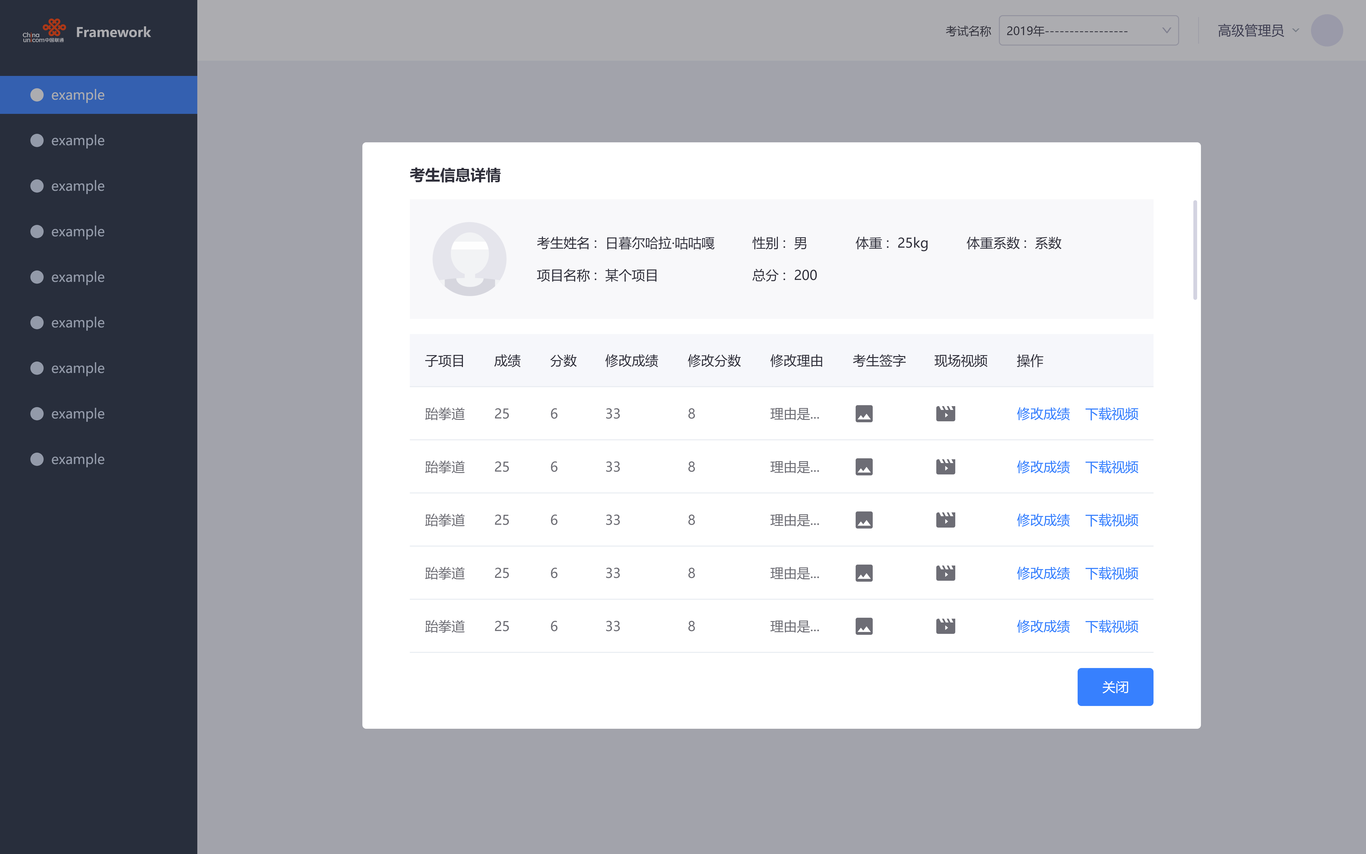This screenshot has height=854, width=1366.
Task: Play the video clip icon in first table row
Action: point(946,414)
